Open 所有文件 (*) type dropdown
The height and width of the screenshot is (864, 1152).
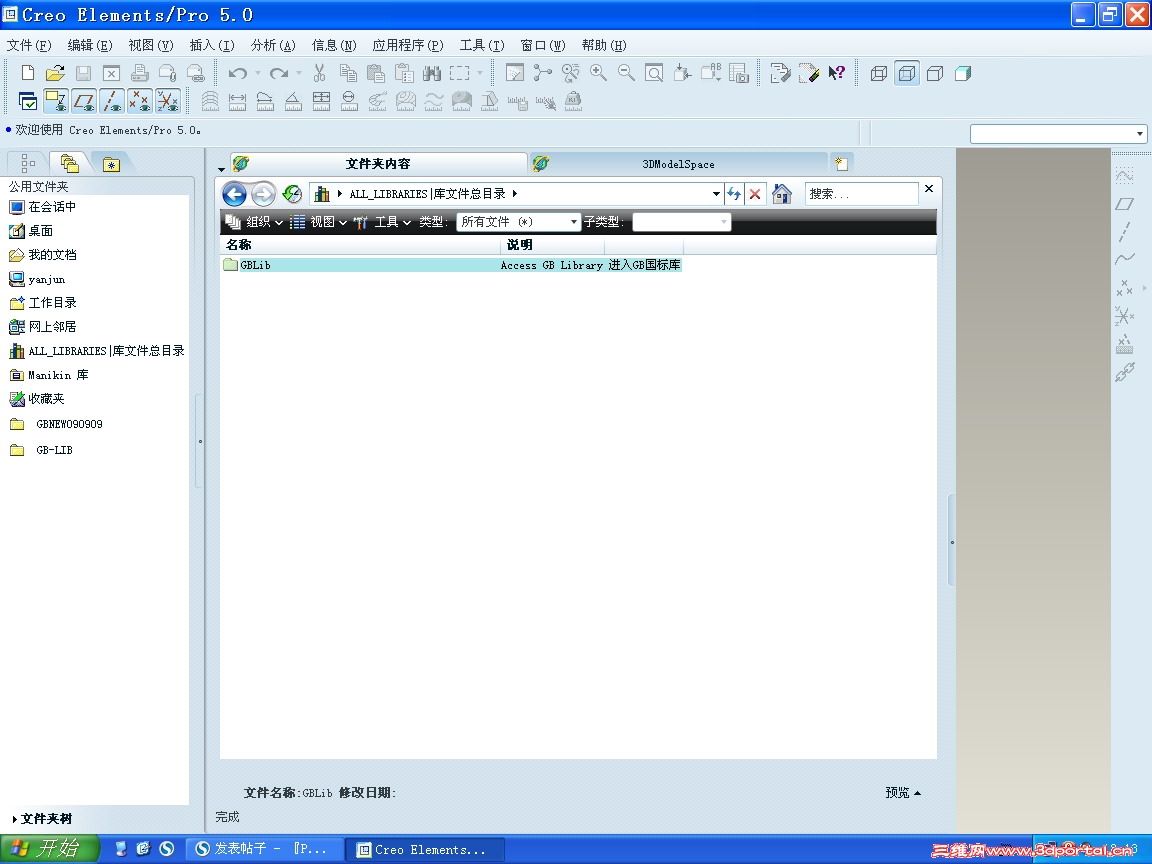(519, 222)
